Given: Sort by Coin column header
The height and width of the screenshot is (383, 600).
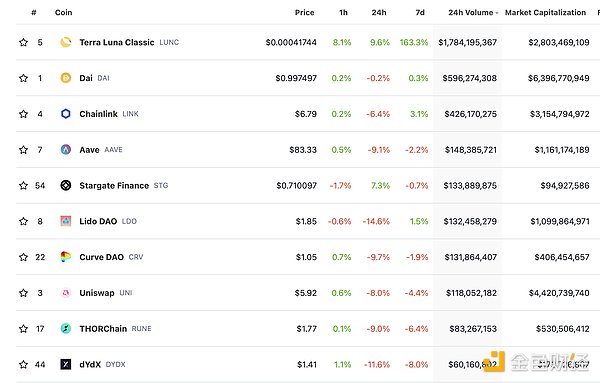Looking at the screenshot, I should tap(64, 13).
